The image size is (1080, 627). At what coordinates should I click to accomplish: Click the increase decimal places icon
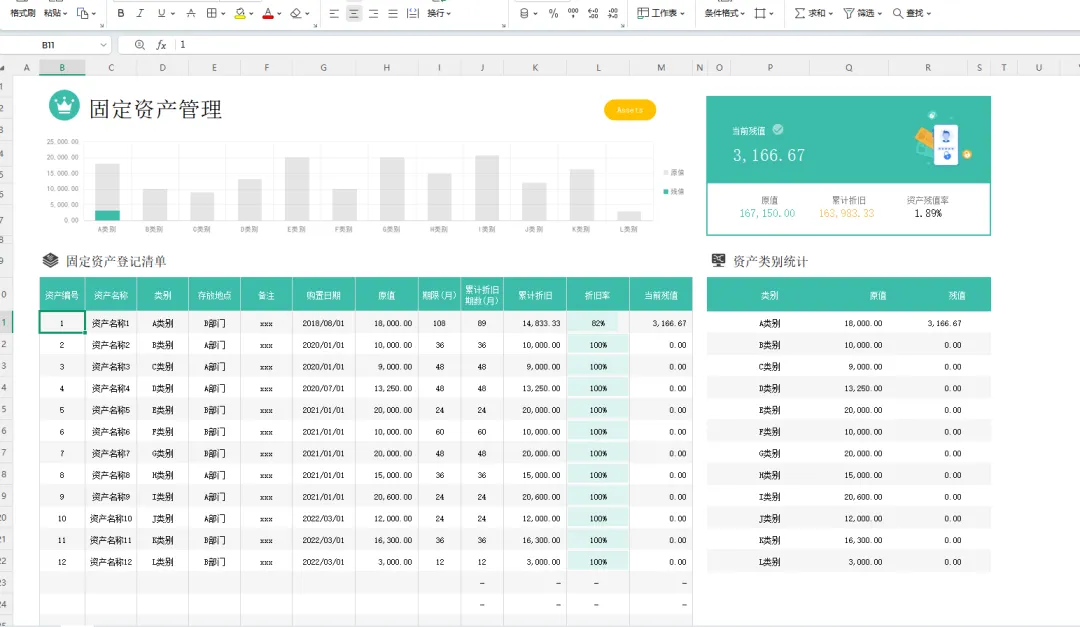(593, 13)
